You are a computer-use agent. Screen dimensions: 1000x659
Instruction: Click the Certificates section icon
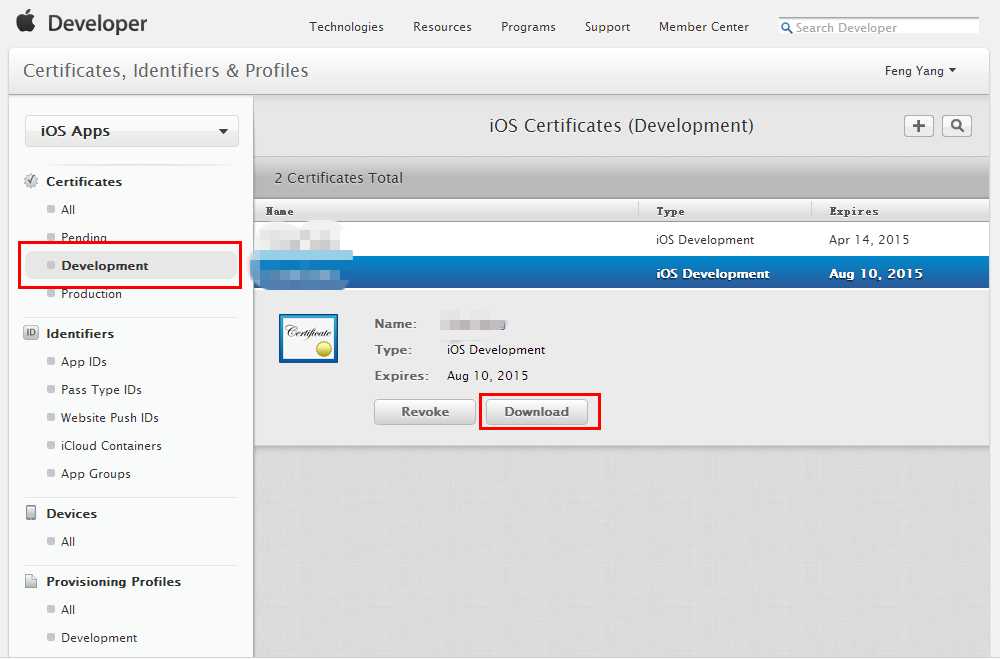31,181
